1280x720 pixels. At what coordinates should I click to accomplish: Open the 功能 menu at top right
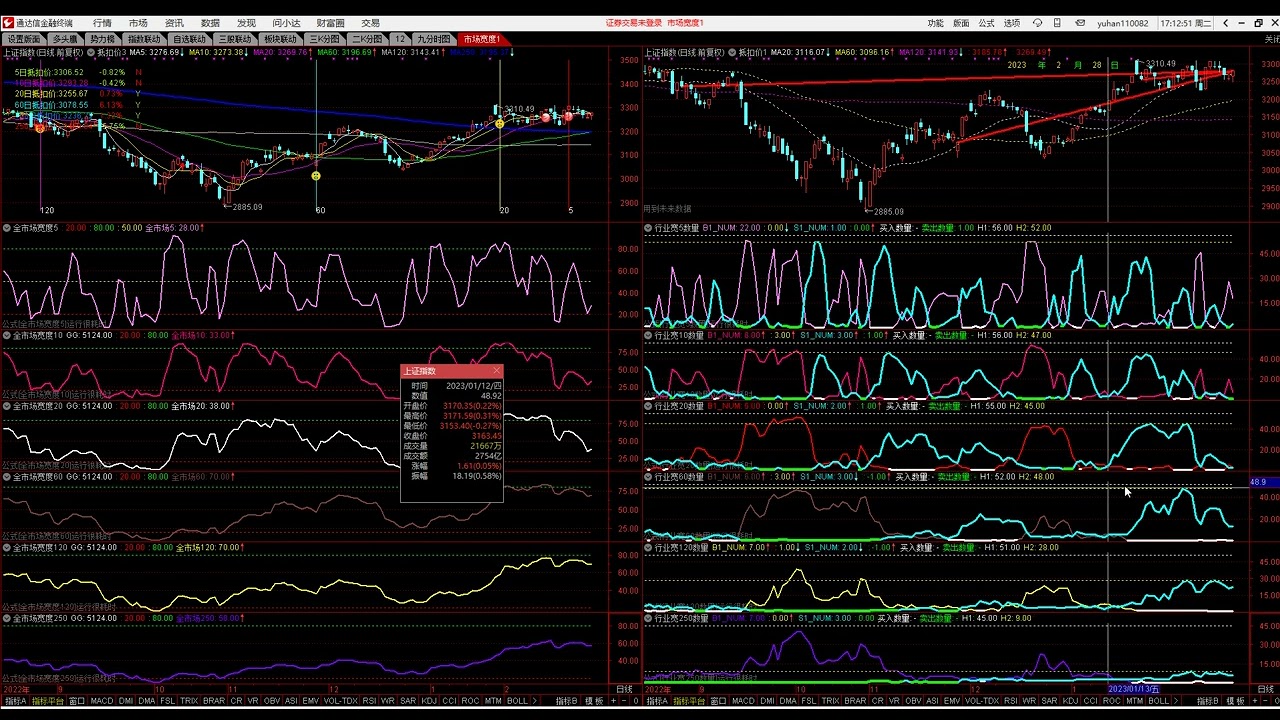[935, 22]
